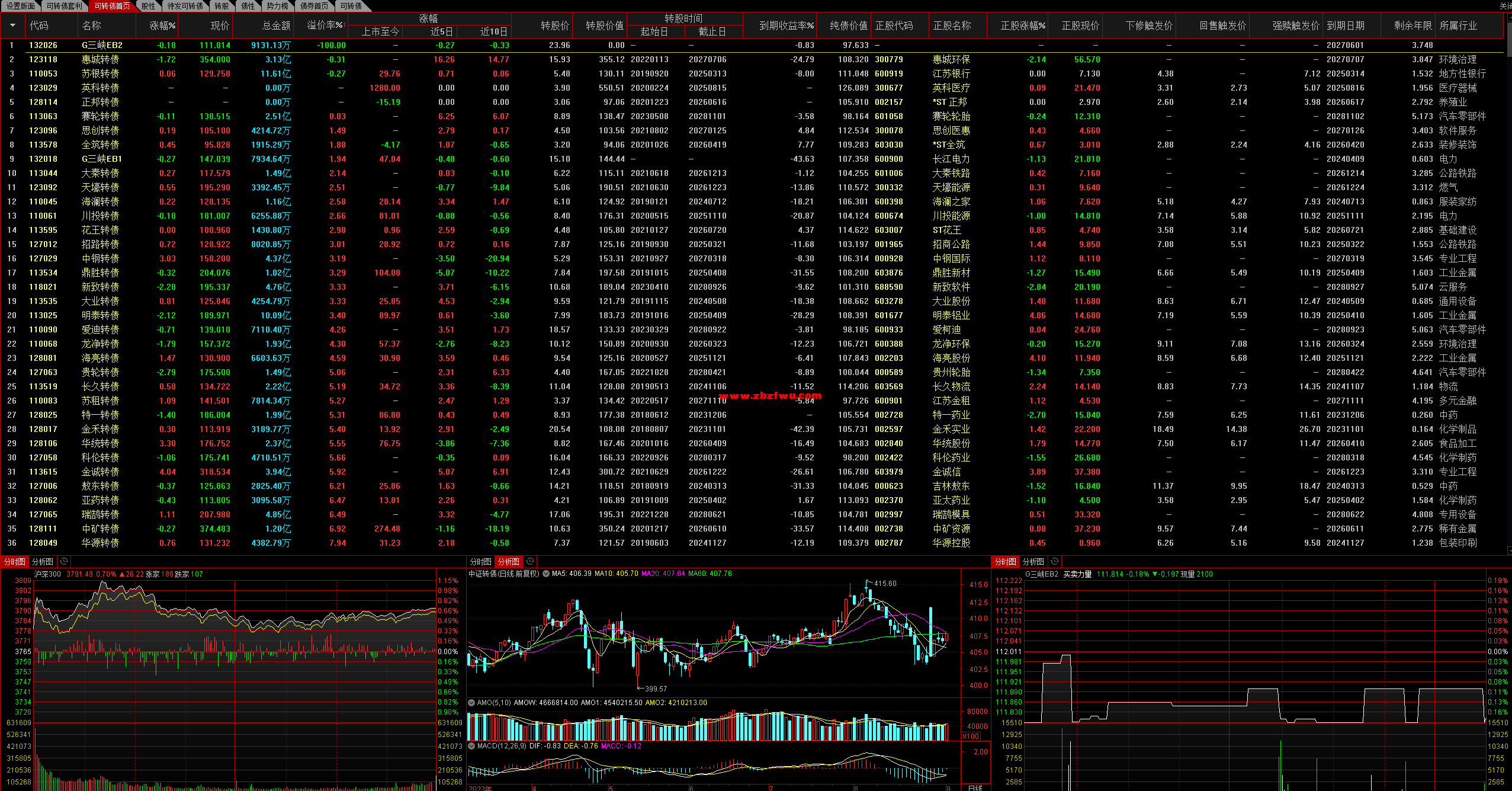The height and width of the screenshot is (791, 1512).
Task: Click the 金诚转债 name cell
Action: (x=100, y=472)
